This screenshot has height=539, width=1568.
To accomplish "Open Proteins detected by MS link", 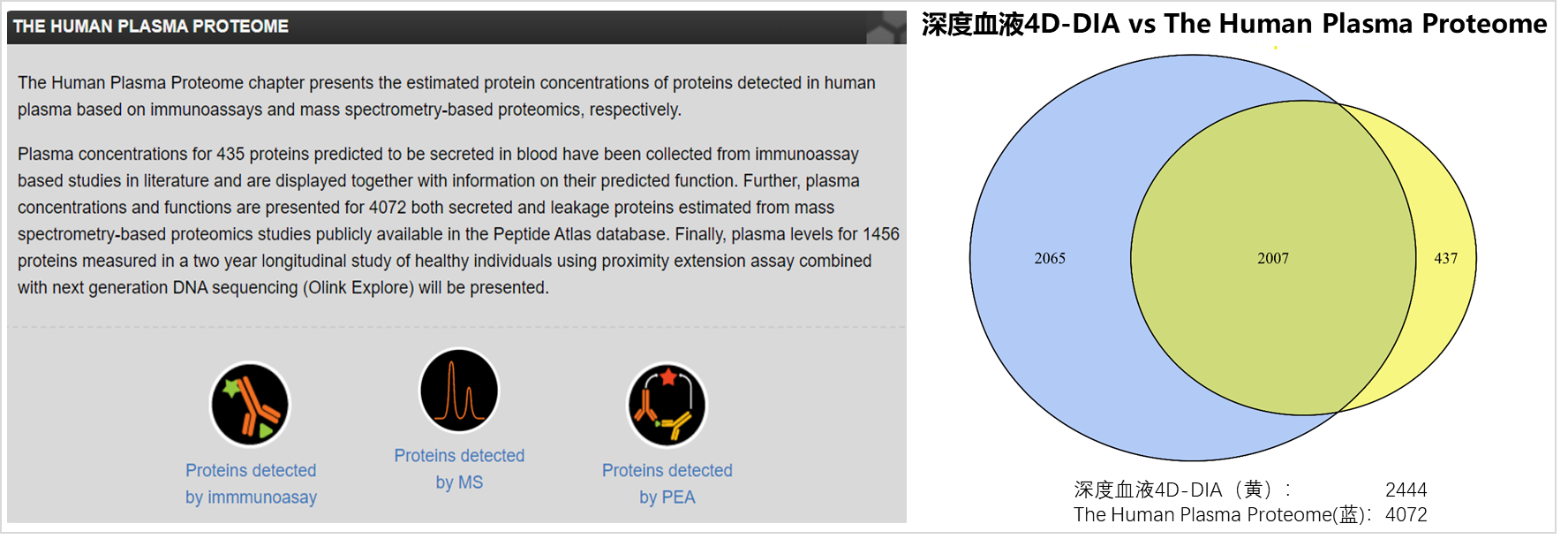I will [459, 468].
